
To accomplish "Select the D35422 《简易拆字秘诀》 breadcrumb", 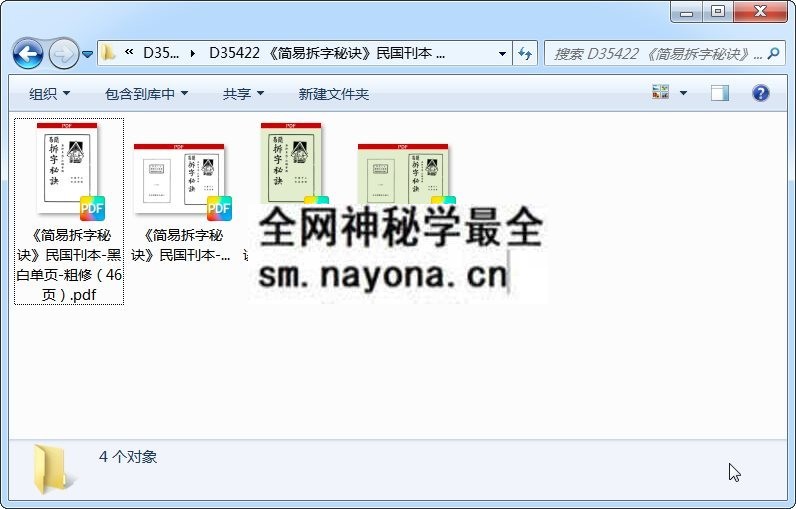I will 327,53.
